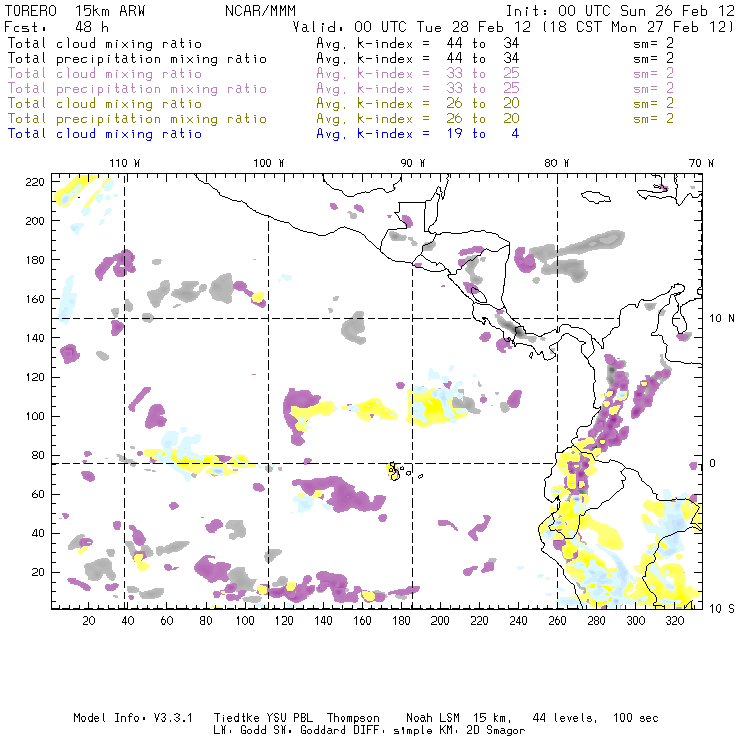Click "60" on the left vertical axis
Viewport: 740px width, 740px height.
click(x=39, y=494)
